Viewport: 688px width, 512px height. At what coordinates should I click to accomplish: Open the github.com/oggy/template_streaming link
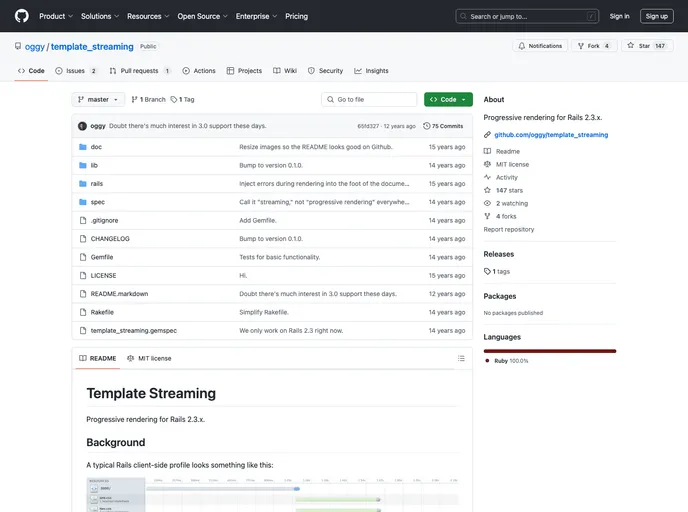coord(550,134)
